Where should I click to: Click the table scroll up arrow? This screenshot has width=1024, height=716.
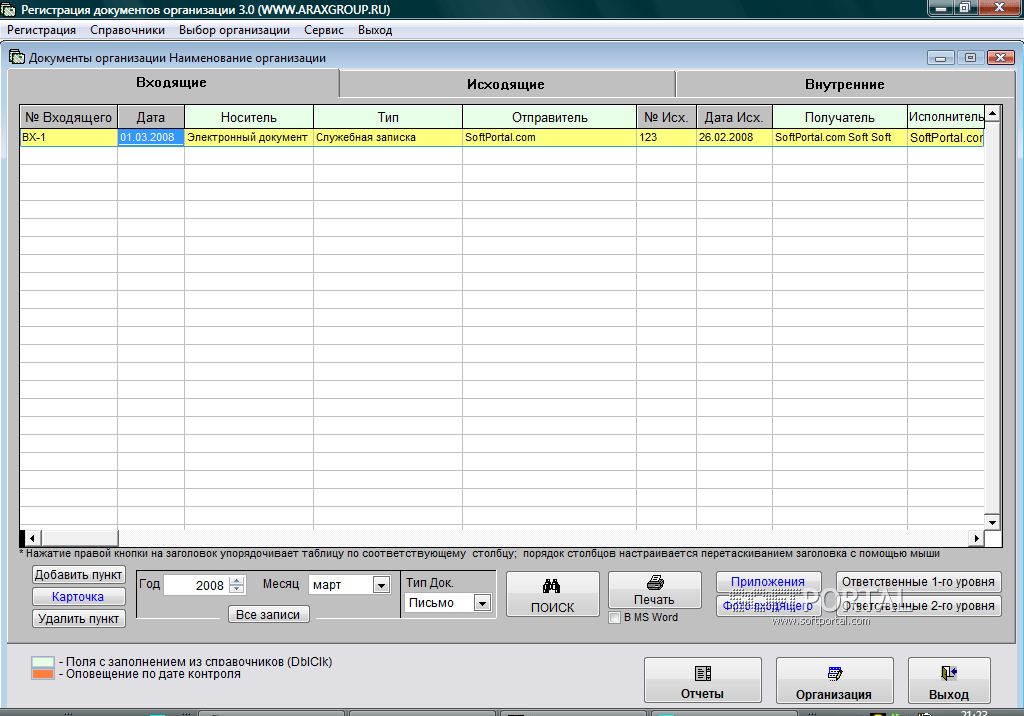(x=992, y=114)
